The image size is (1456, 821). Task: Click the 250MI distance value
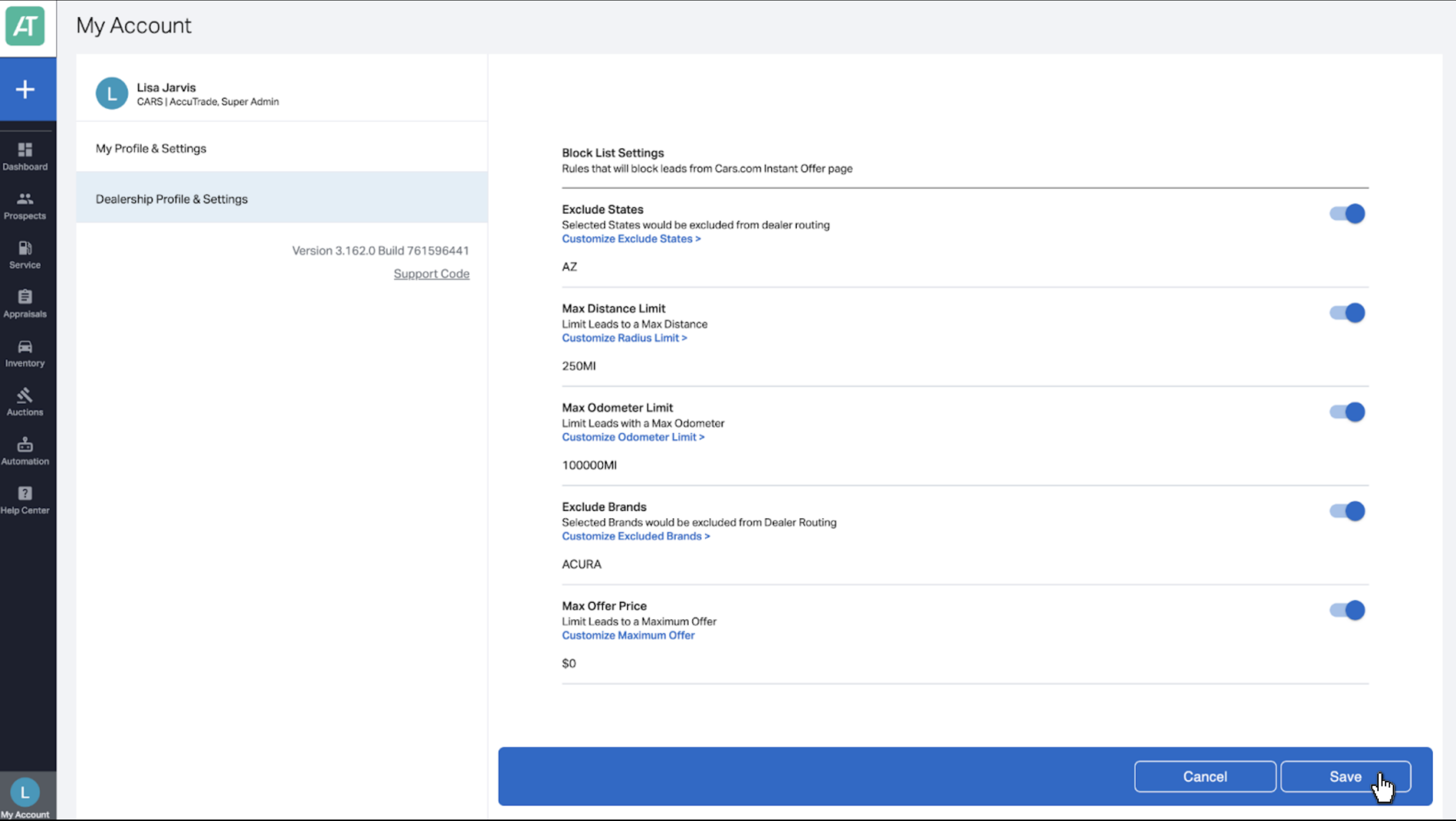pyautogui.click(x=579, y=366)
